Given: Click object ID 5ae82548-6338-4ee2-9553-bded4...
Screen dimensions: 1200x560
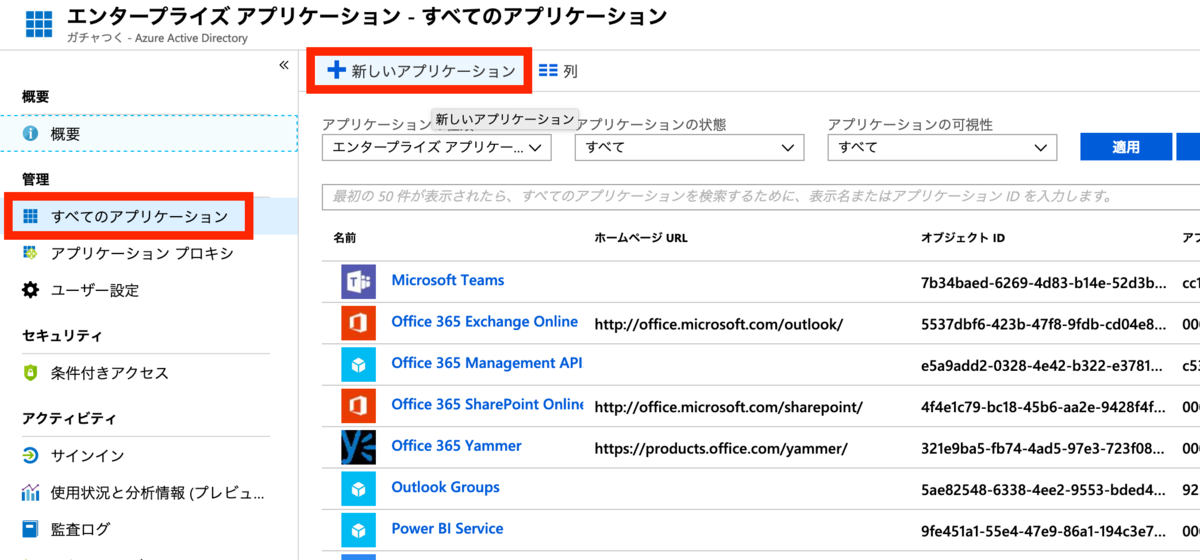Looking at the screenshot, I should coord(1043,491).
